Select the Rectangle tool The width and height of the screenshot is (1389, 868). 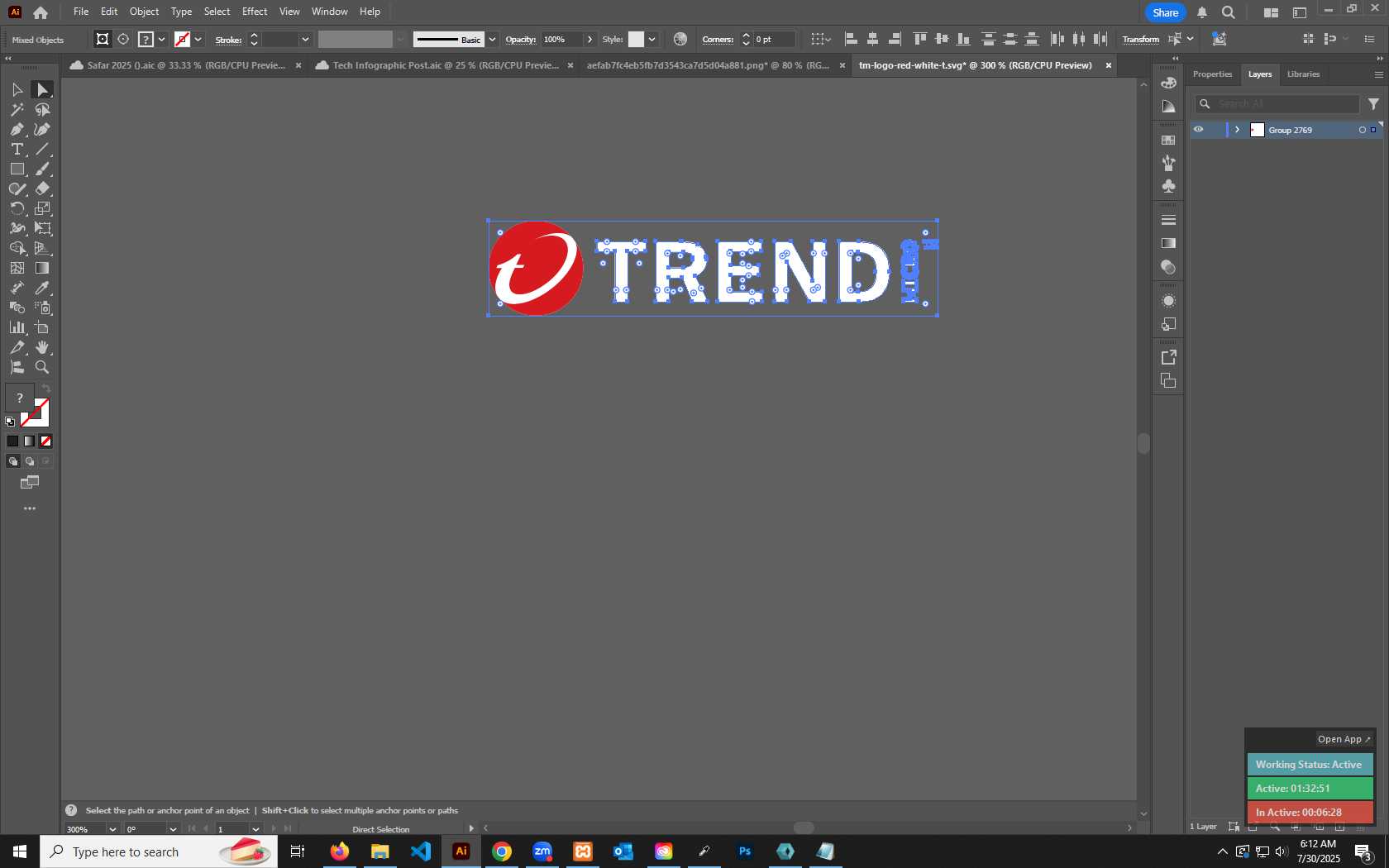tap(17, 169)
